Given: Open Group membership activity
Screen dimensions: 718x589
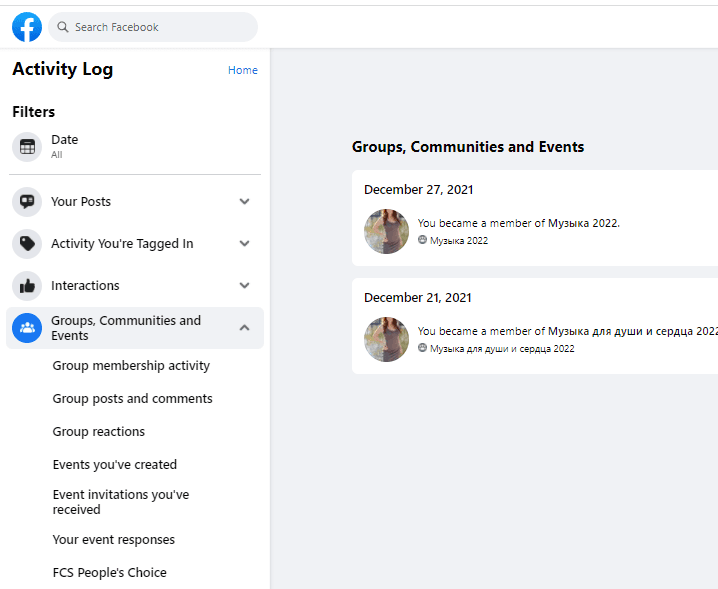Looking at the screenshot, I should click(131, 366).
